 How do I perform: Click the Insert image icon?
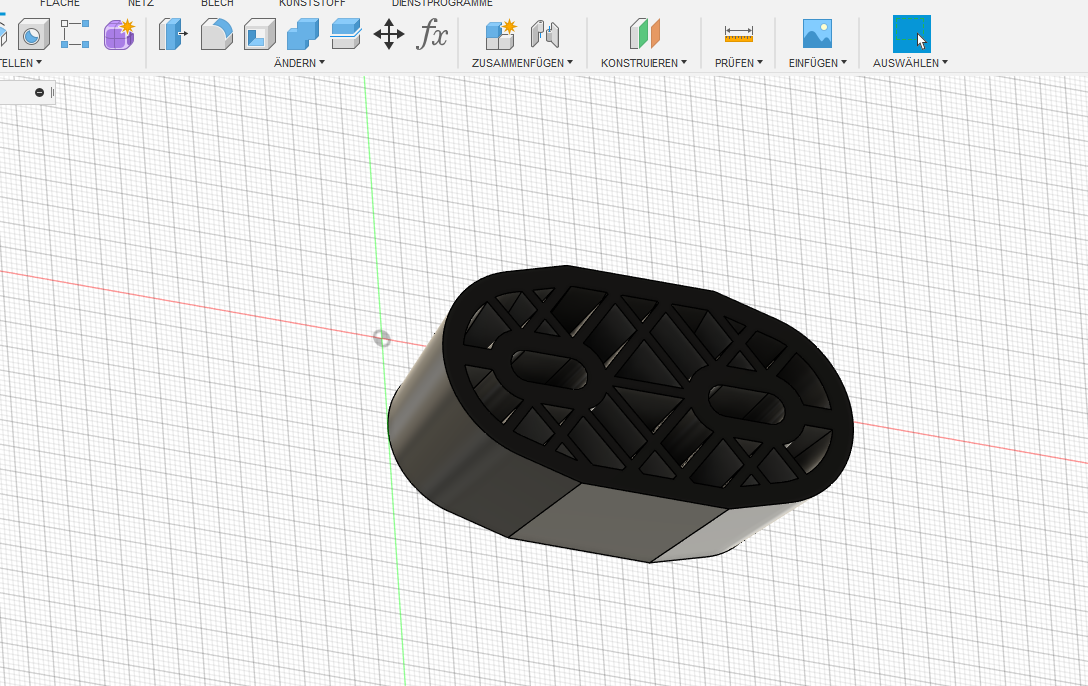click(x=817, y=35)
